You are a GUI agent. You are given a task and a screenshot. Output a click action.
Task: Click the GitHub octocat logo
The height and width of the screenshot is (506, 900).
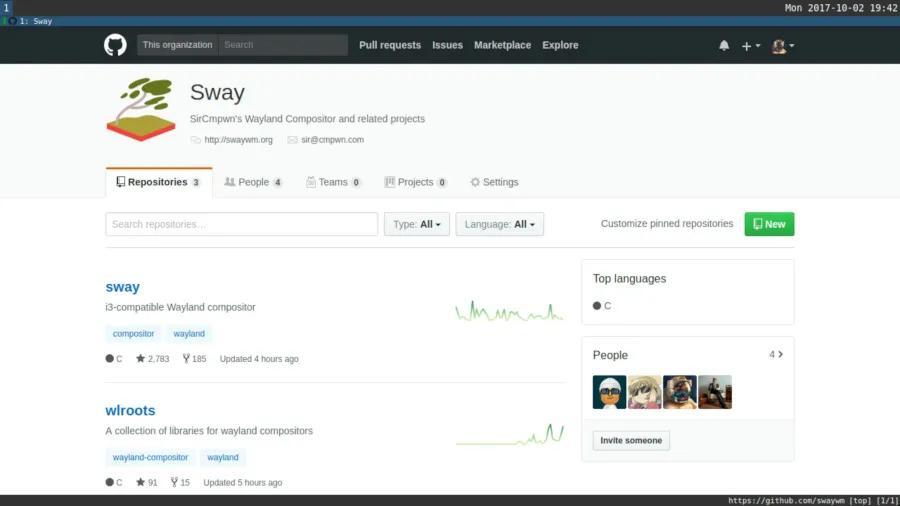[x=115, y=45]
